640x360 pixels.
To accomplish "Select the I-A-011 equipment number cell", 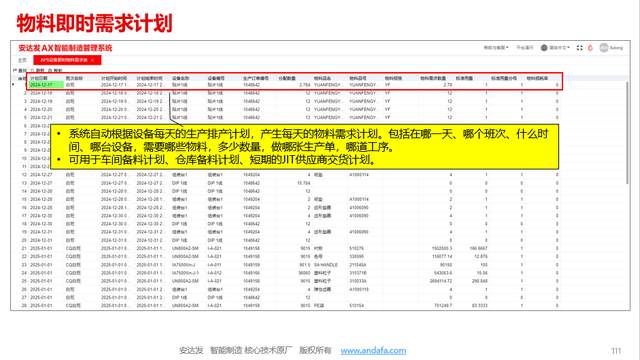I will 215,265.
